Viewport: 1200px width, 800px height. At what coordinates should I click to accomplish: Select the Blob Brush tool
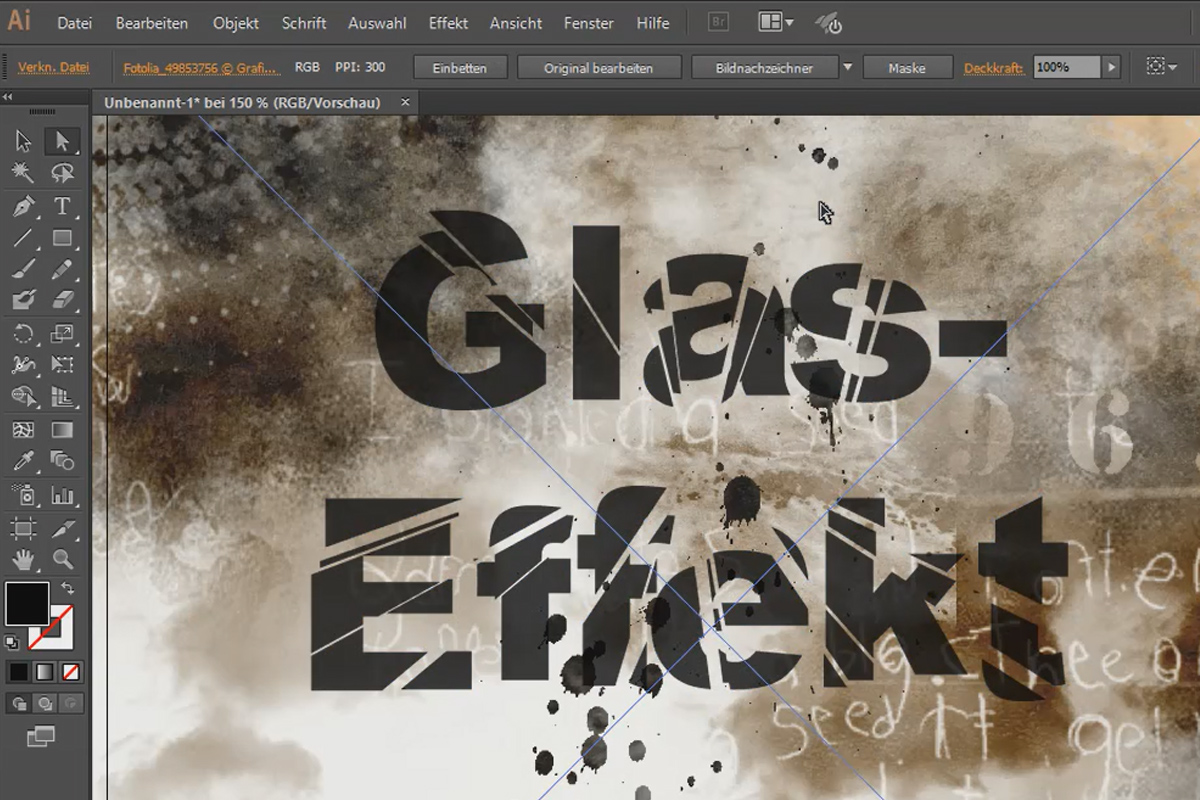point(24,300)
